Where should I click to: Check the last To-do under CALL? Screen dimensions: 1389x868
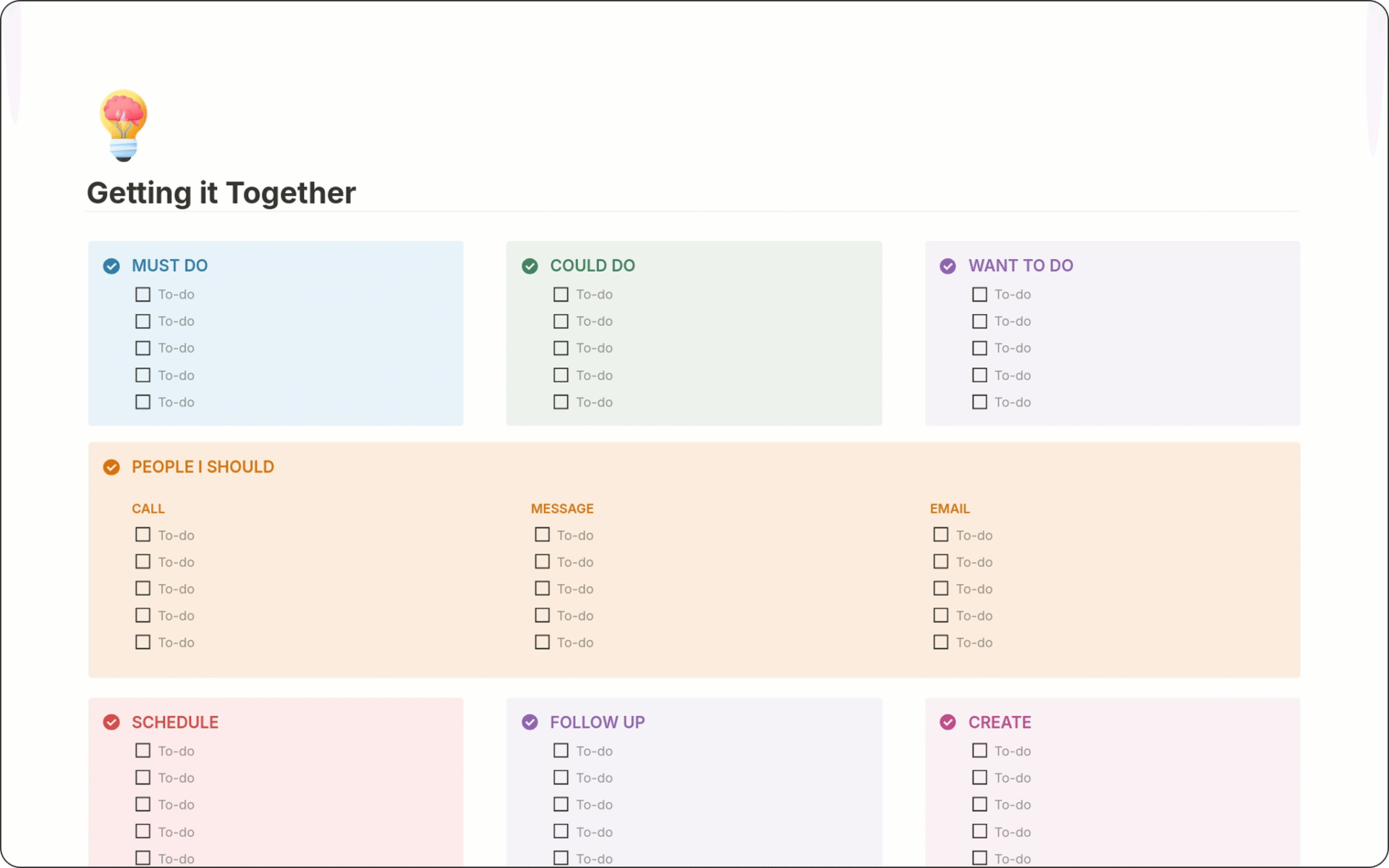(143, 642)
